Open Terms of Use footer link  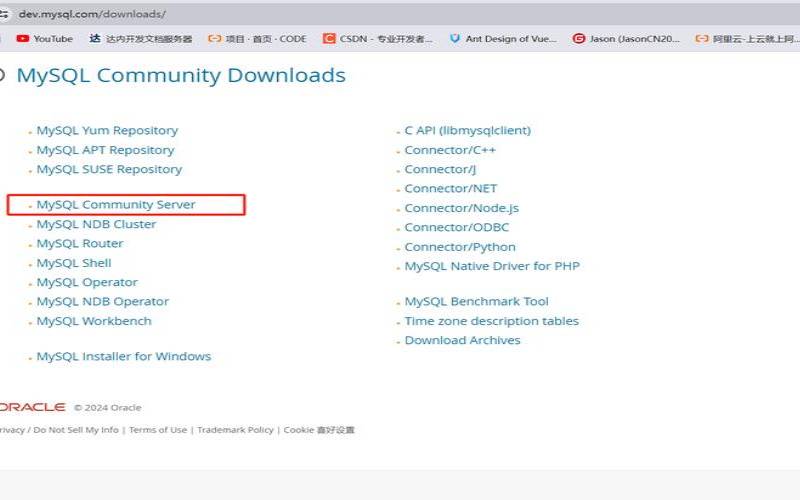click(158, 430)
